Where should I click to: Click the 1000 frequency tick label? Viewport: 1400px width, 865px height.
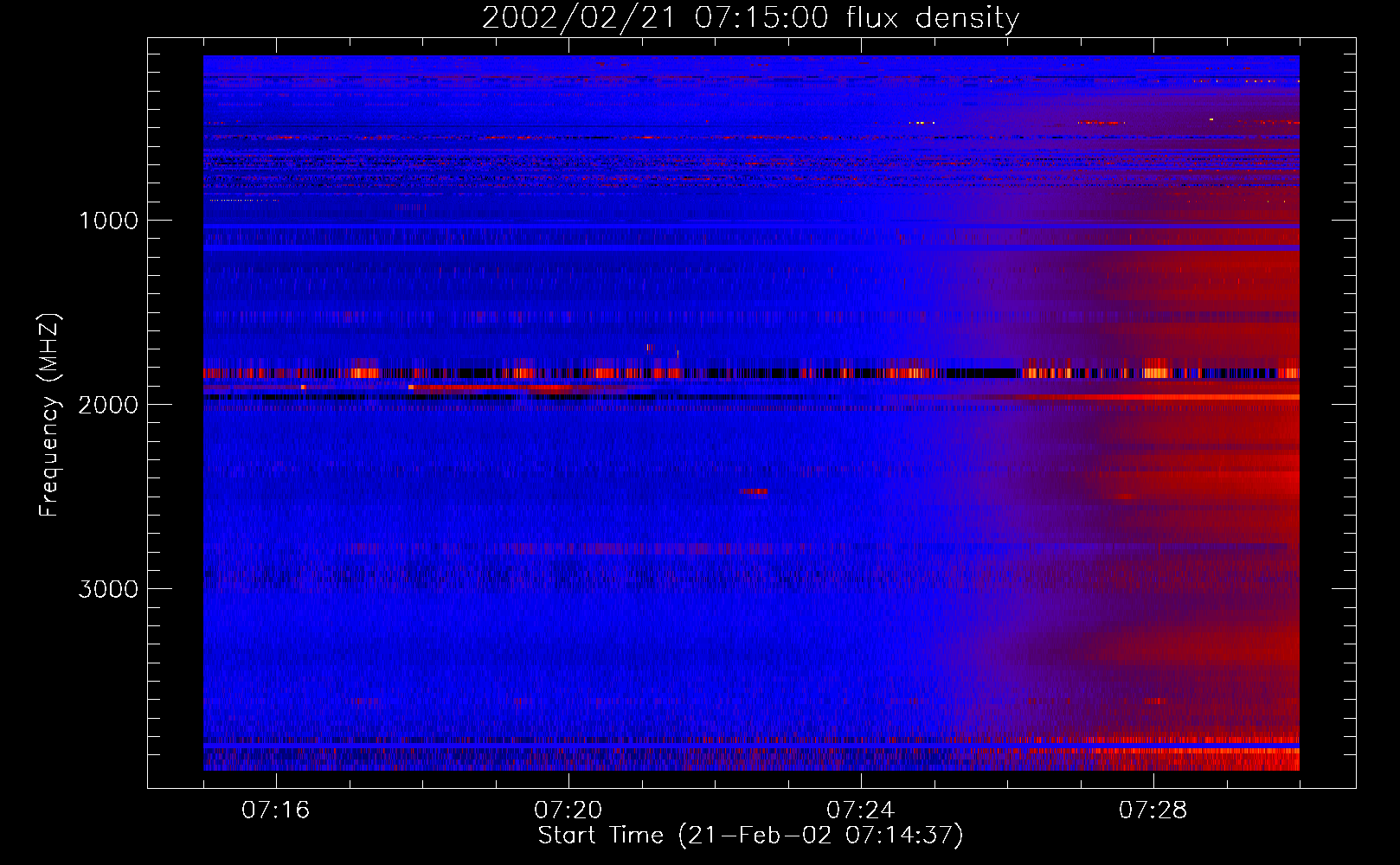(109, 221)
